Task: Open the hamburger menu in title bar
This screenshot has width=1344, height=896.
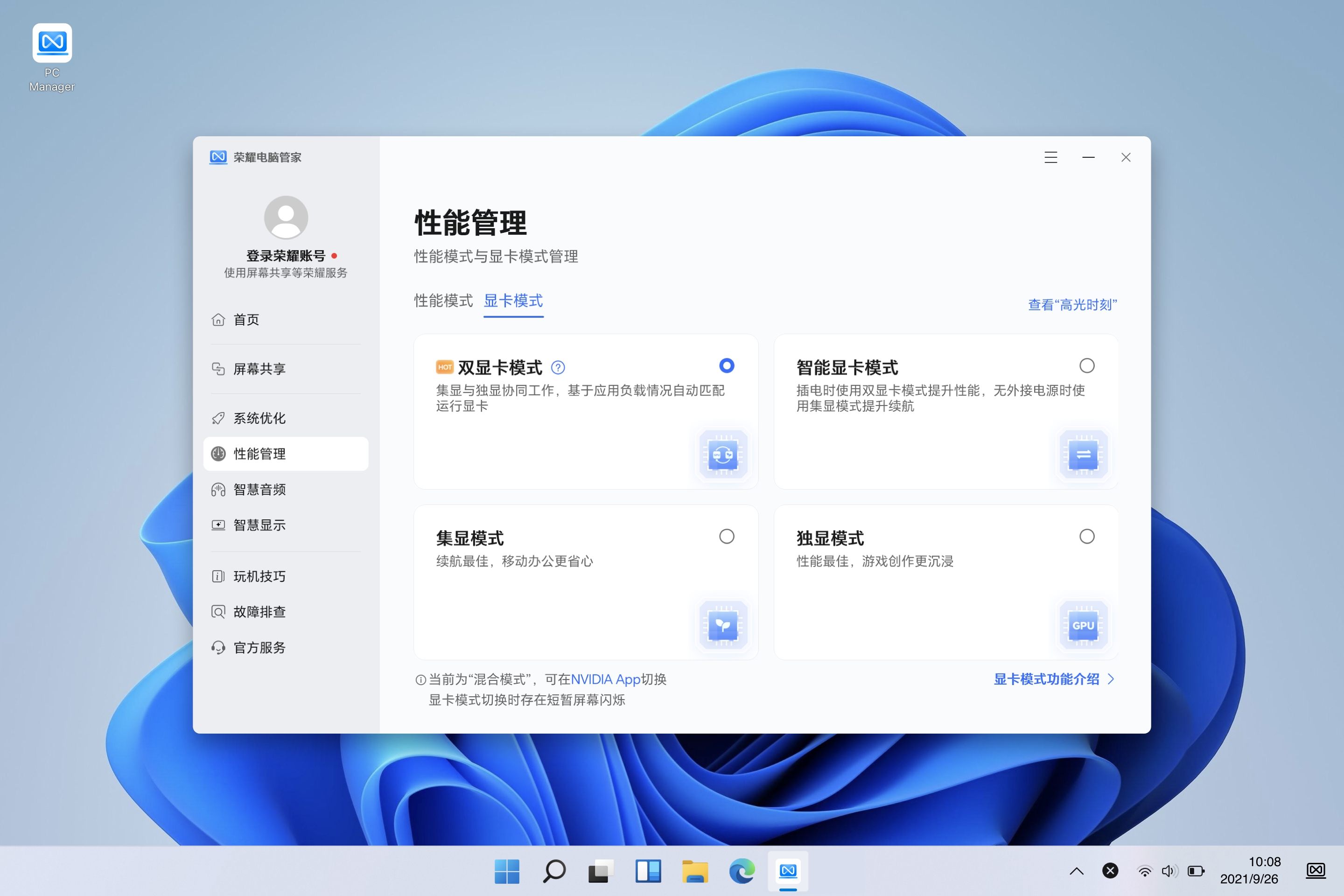Action: 1050,157
